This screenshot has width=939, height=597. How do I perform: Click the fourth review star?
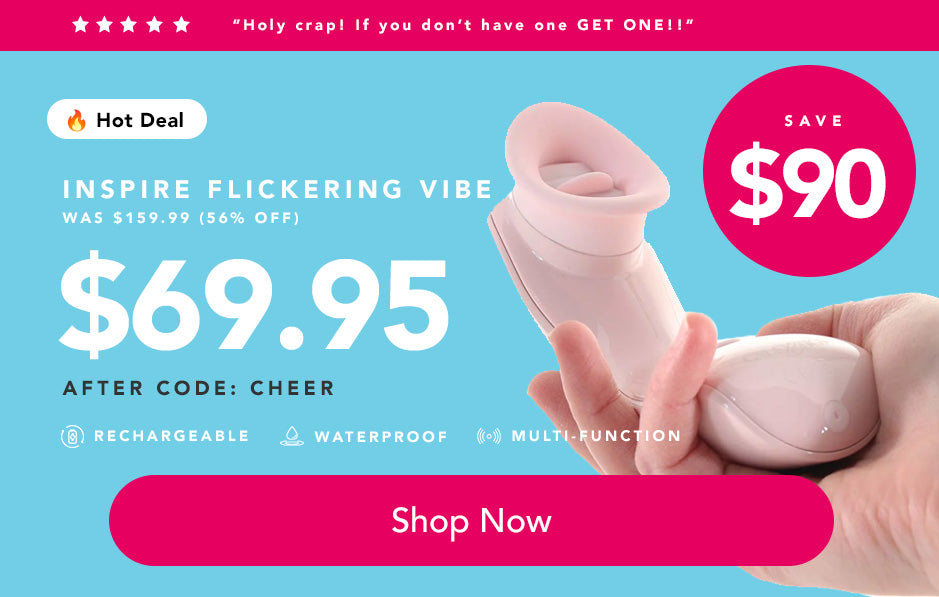pyautogui.click(x=155, y=25)
